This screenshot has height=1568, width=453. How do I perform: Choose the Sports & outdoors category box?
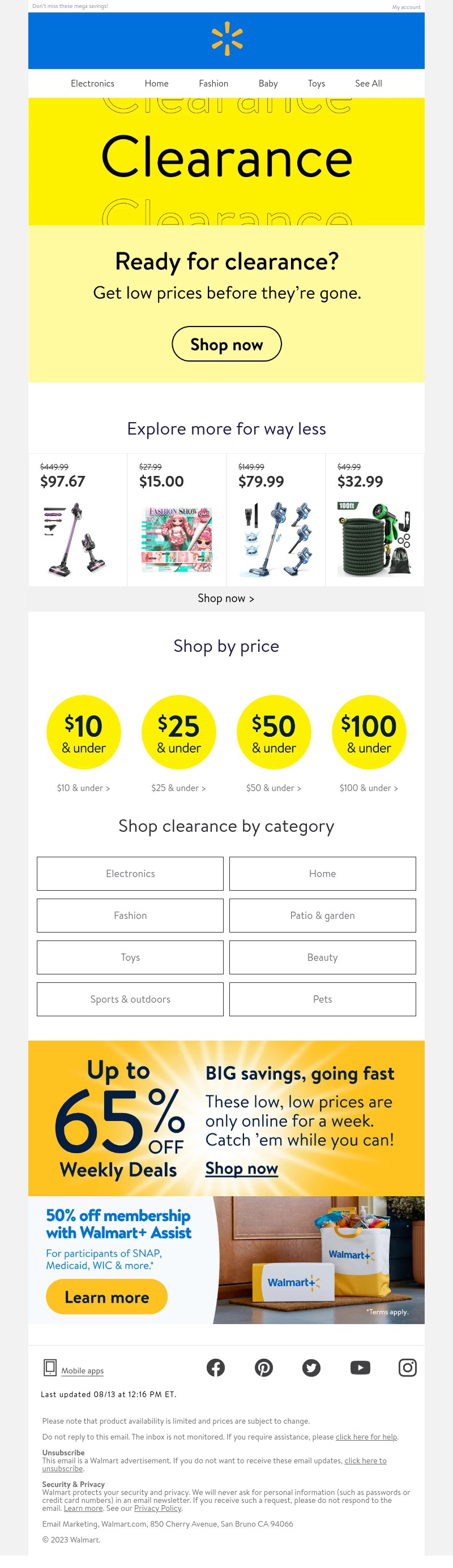130,999
